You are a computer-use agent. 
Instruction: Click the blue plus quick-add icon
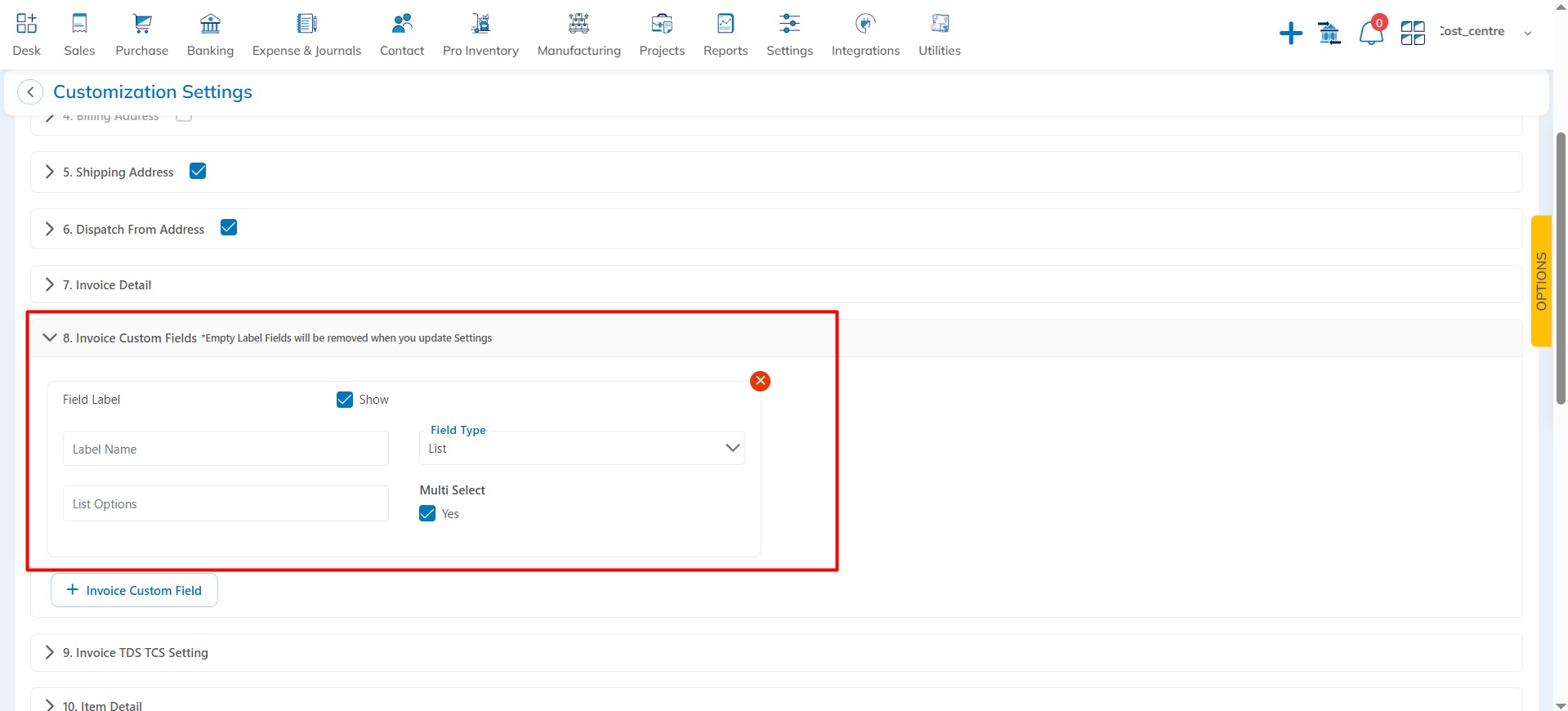click(1290, 34)
